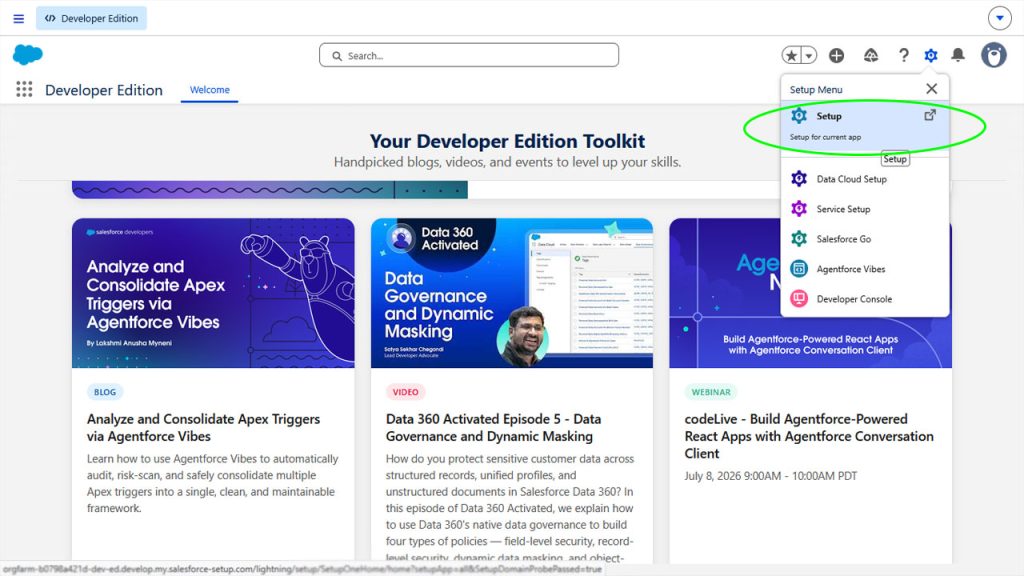Click the Agentforce Vibes teal icon

[x=799, y=268]
